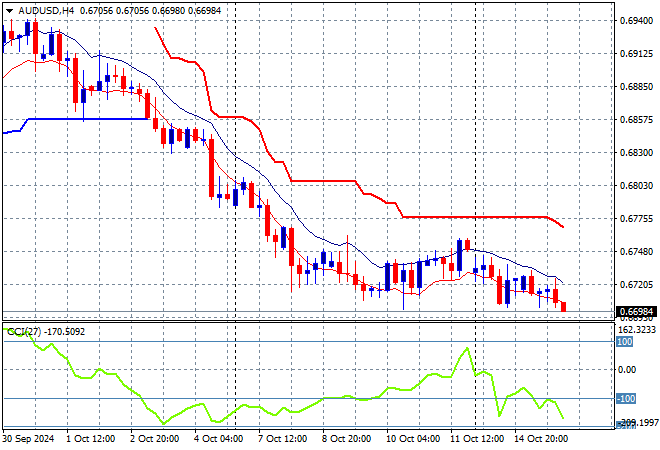
Task: Click the 1 Oct 12:00 time label
Action: click(90, 439)
